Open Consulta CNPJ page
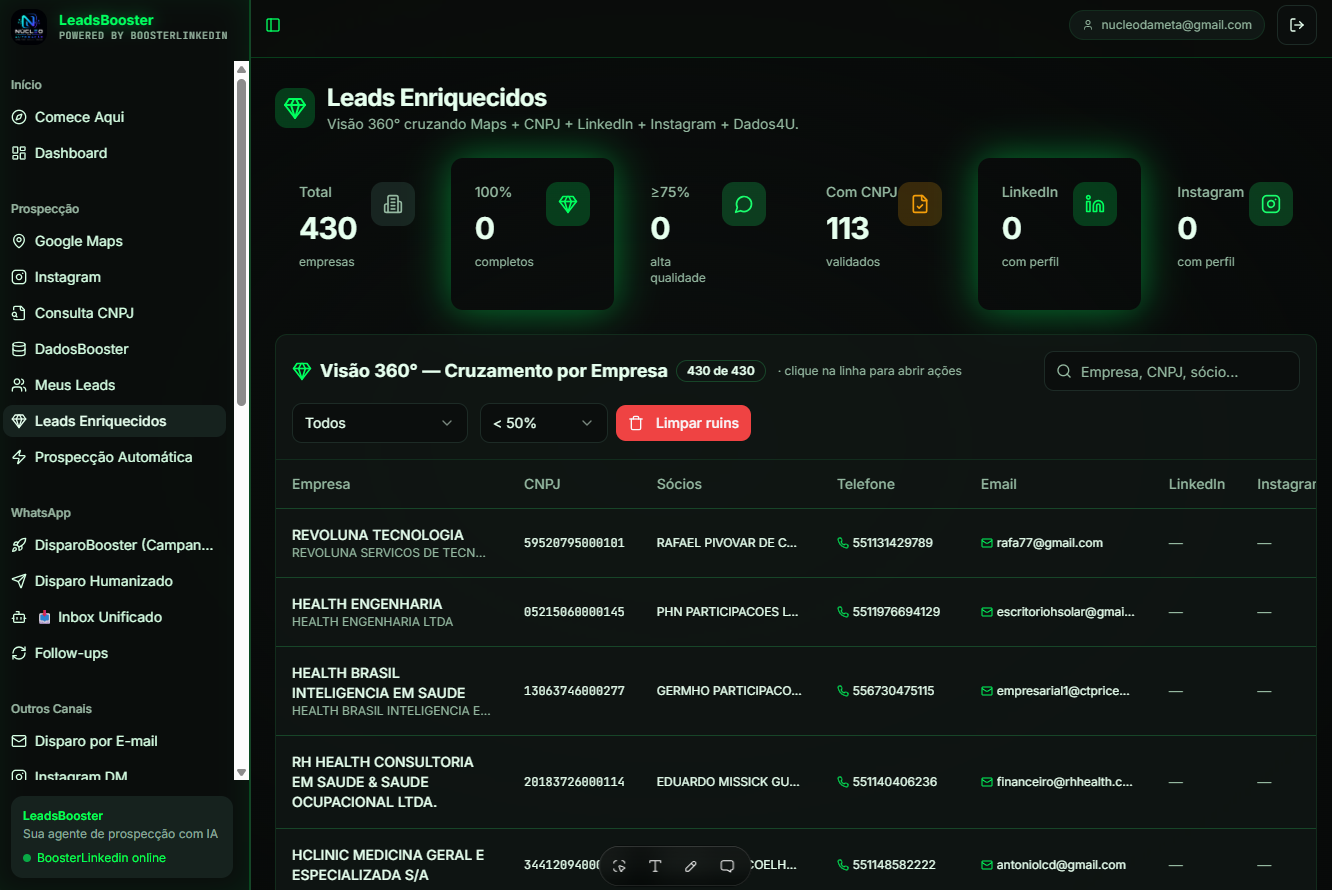The height and width of the screenshot is (890, 1332). coord(115,313)
